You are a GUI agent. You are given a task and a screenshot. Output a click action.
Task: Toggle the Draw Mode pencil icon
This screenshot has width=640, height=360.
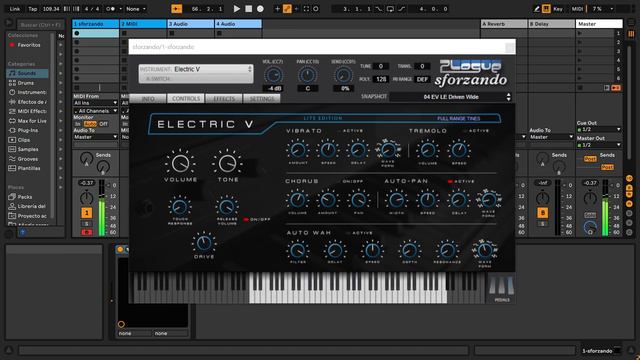pos(537,9)
